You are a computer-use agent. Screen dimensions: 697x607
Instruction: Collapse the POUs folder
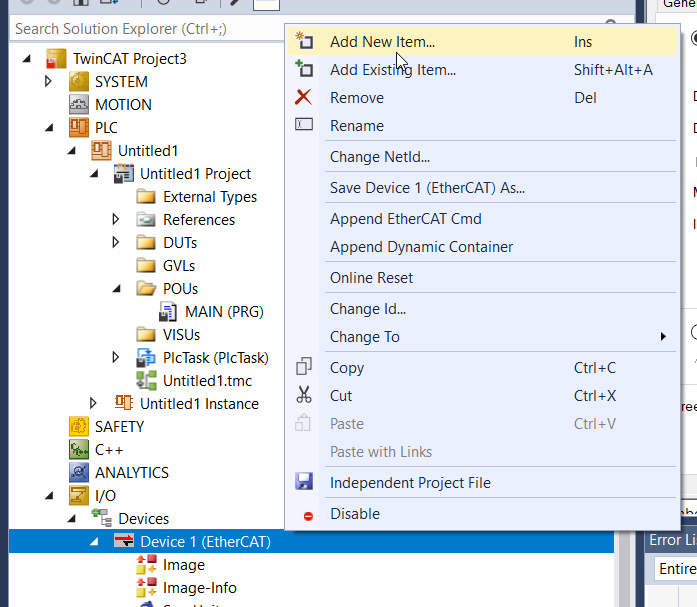tap(116, 289)
